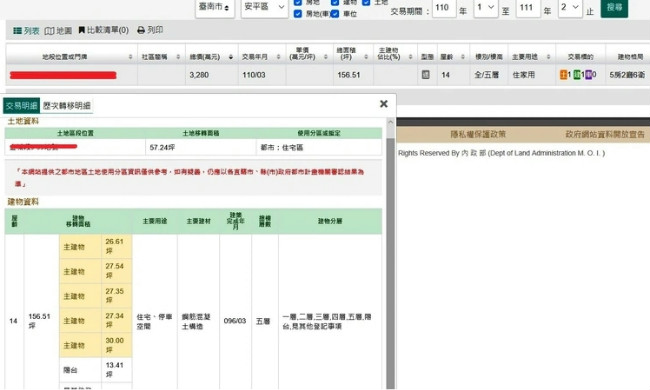Viewport: 650px width, 390px height.
Task: Close the 交易明細 detail popup
Action: (384, 104)
